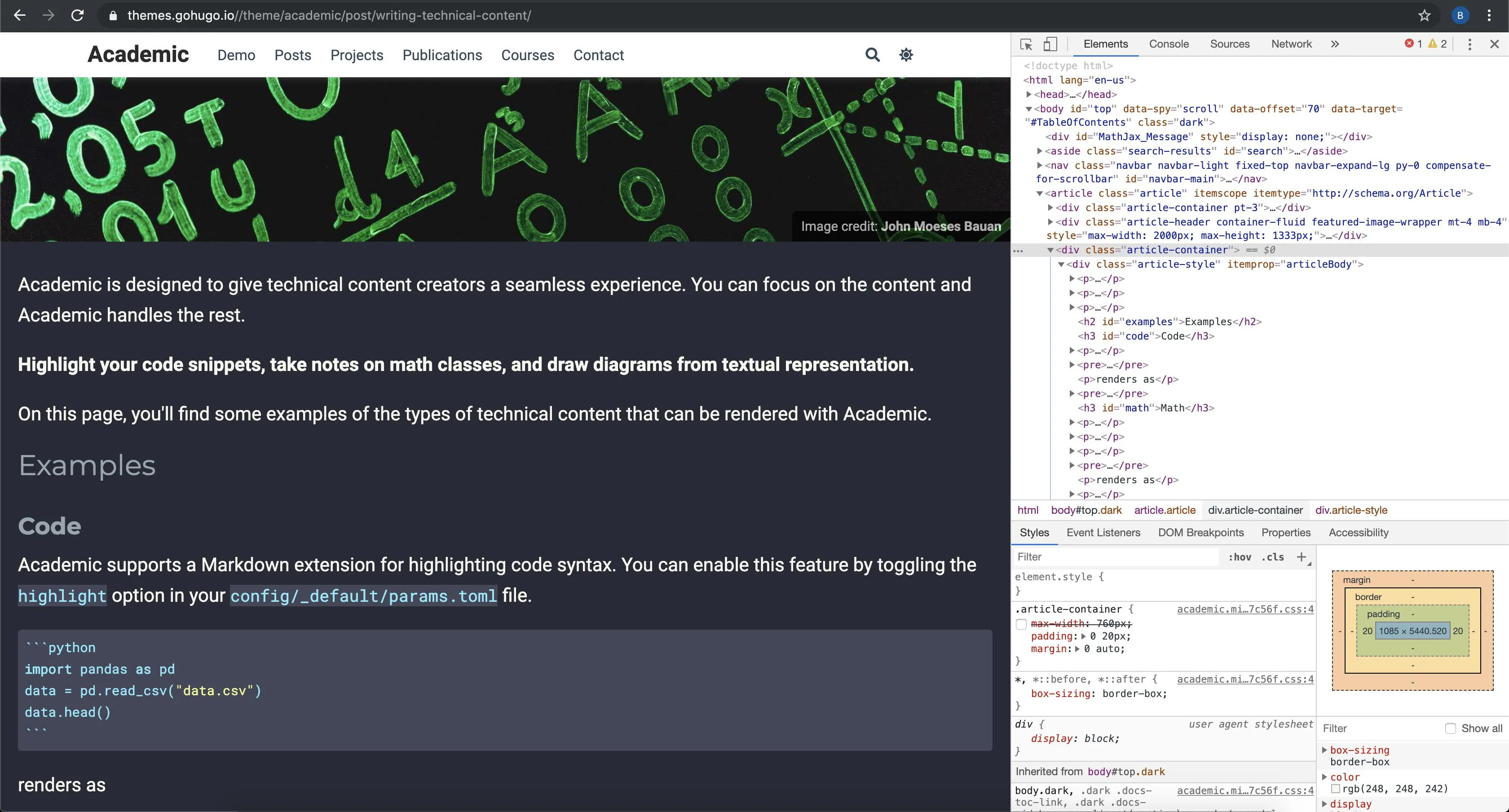
Task: Collapse the article-style div node
Action: 1061,264
